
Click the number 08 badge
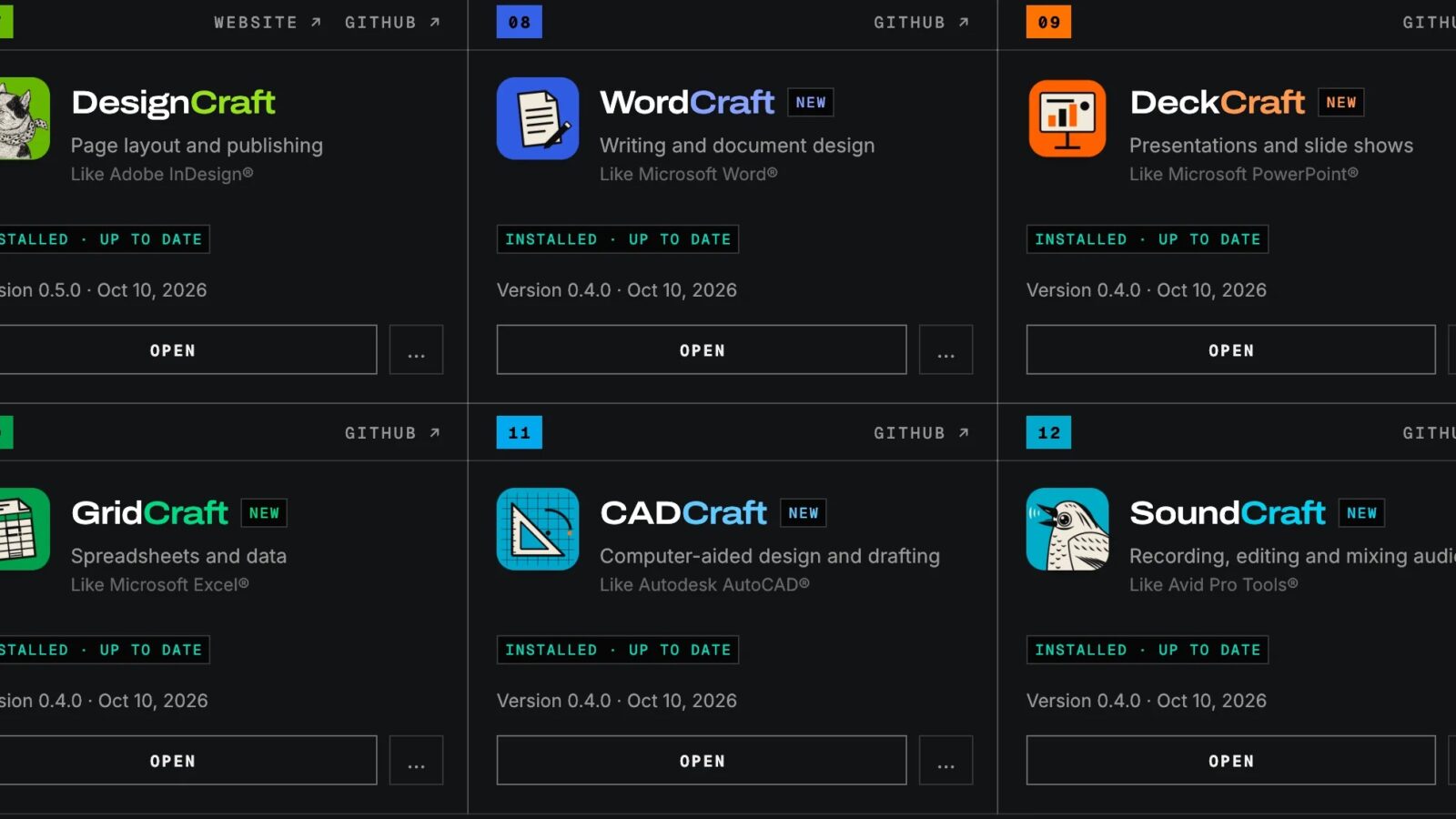pos(520,22)
